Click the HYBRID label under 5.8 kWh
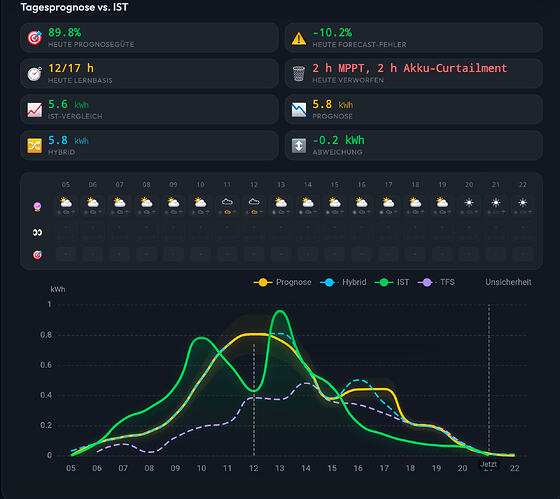The width and height of the screenshot is (560, 499). pos(61,152)
